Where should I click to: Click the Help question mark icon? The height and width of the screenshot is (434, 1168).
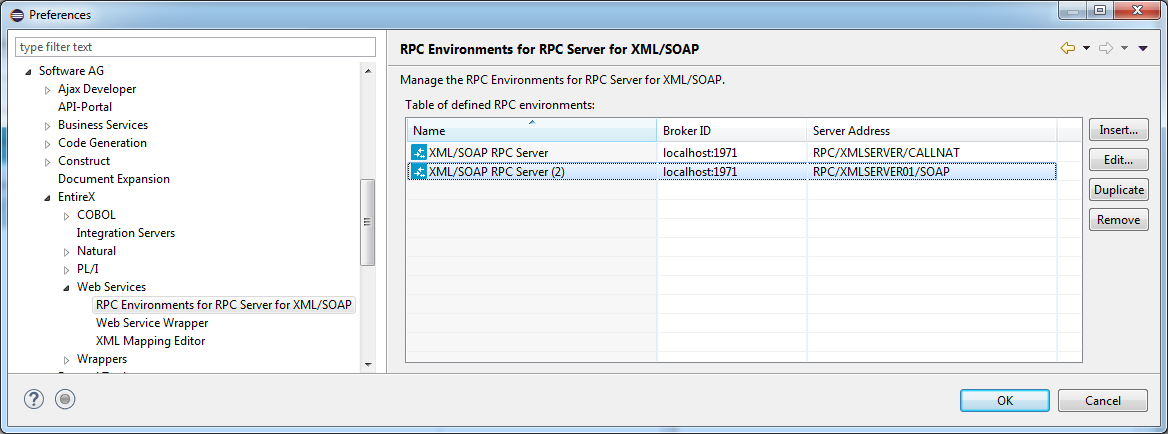pos(34,399)
